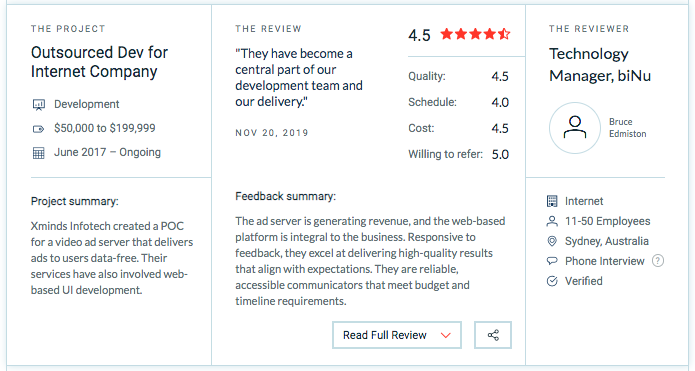Click the Technology Manager, biNu reviewer title
Image resolution: width=695 pixels, height=371 pixels.
point(600,65)
